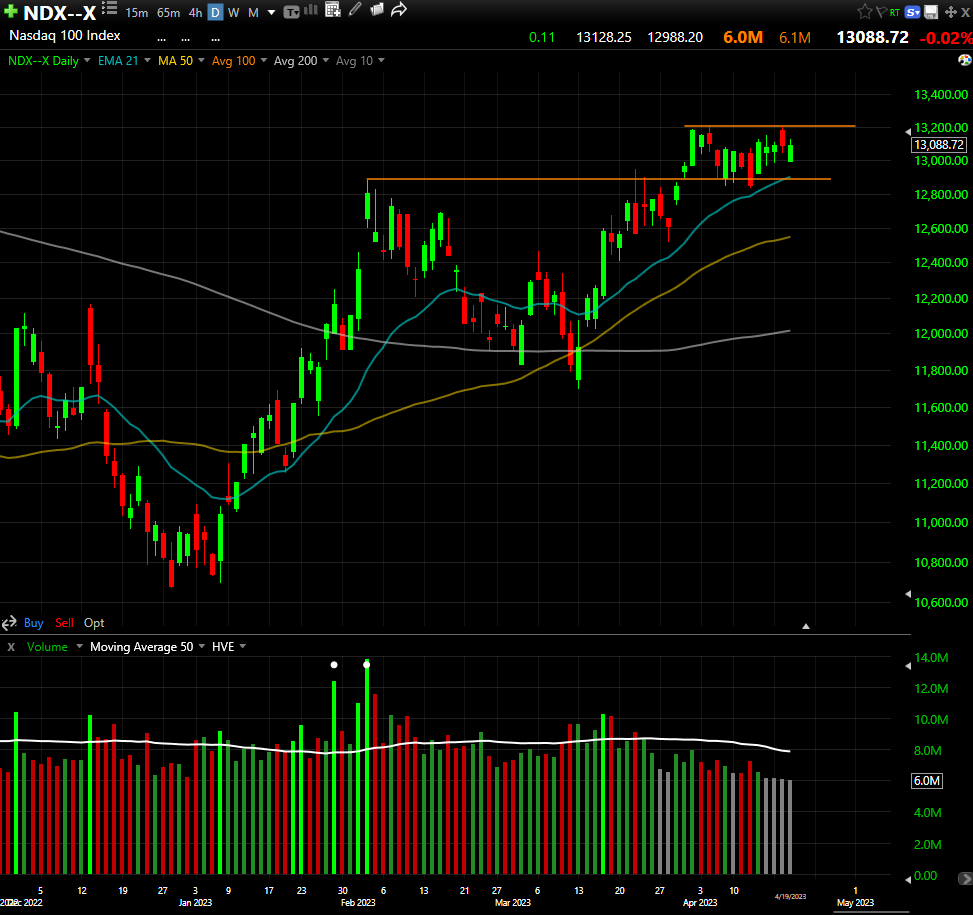
Task: Click the 6.1M average volume value
Action: click(795, 38)
